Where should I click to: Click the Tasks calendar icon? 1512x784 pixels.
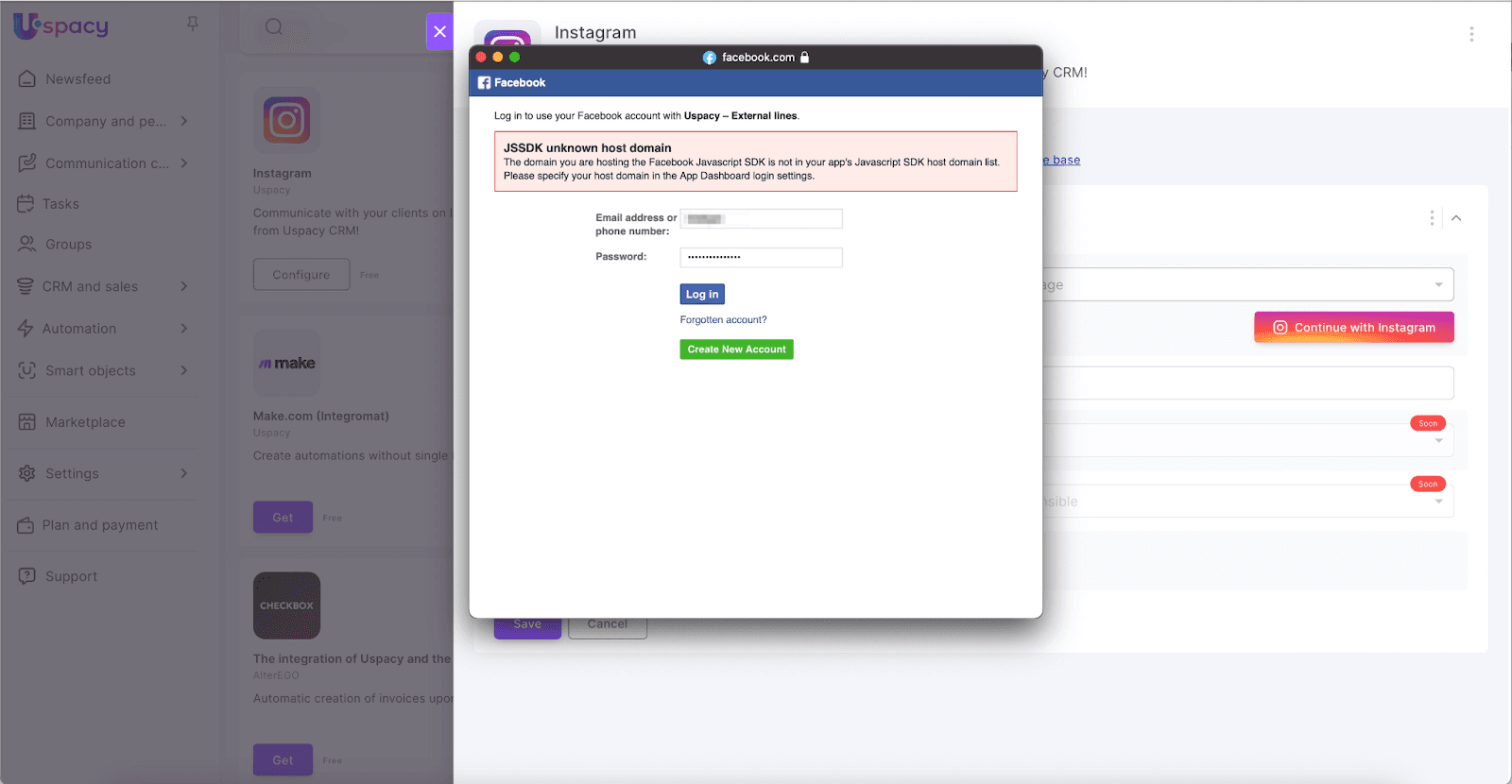[x=26, y=204]
